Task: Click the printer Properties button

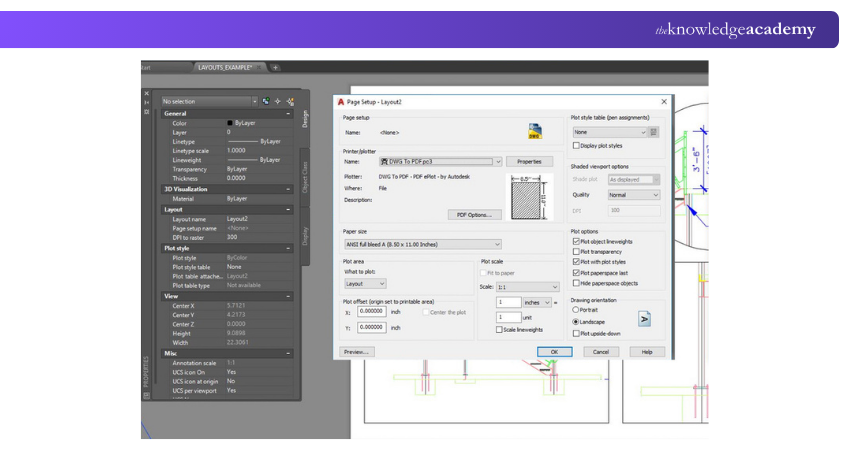Action: click(x=529, y=162)
